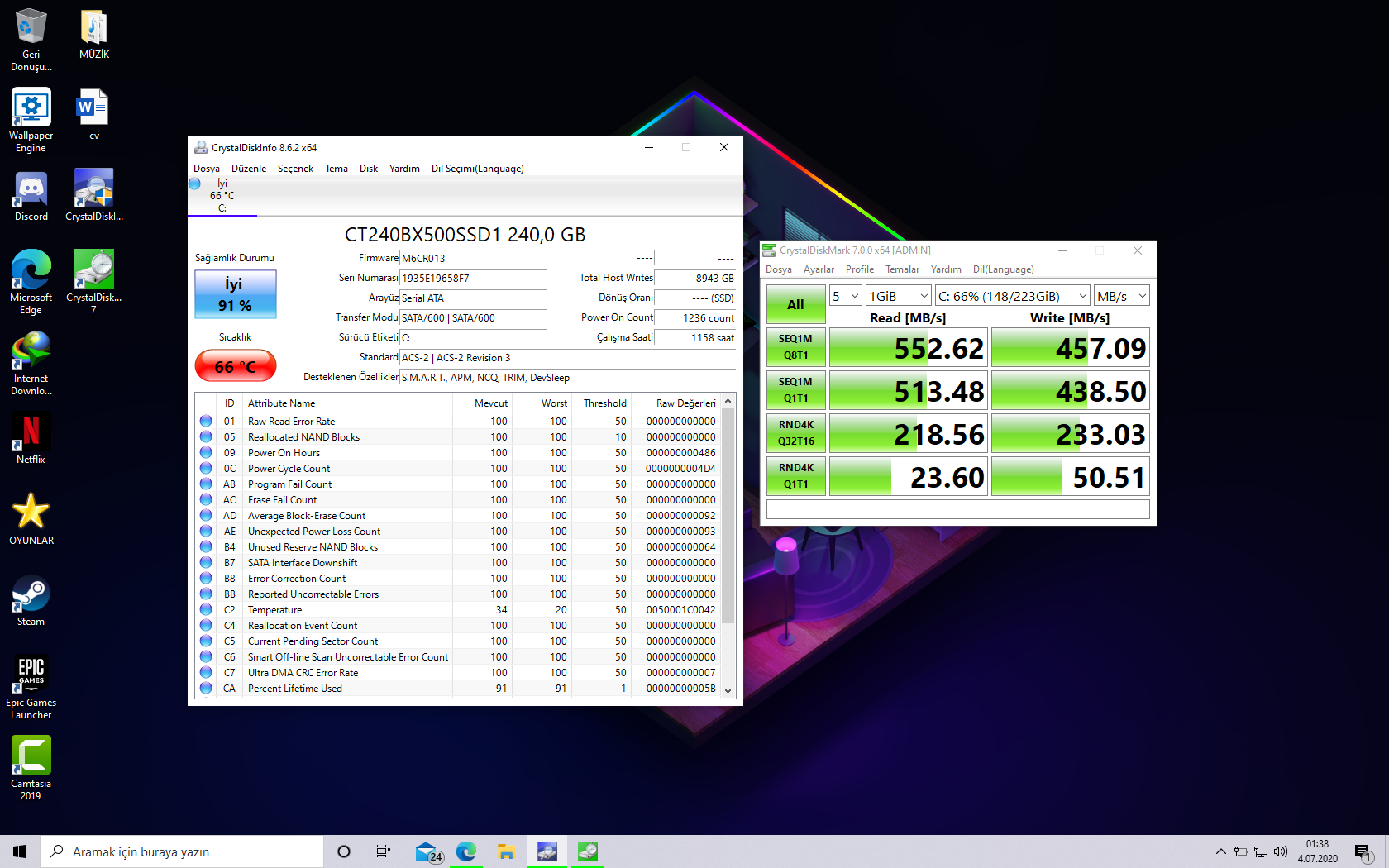Viewport: 1389px width, 868px height.
Task: Open Ayarlar menu in CrystalDiskMark
Action: point(819,269)
